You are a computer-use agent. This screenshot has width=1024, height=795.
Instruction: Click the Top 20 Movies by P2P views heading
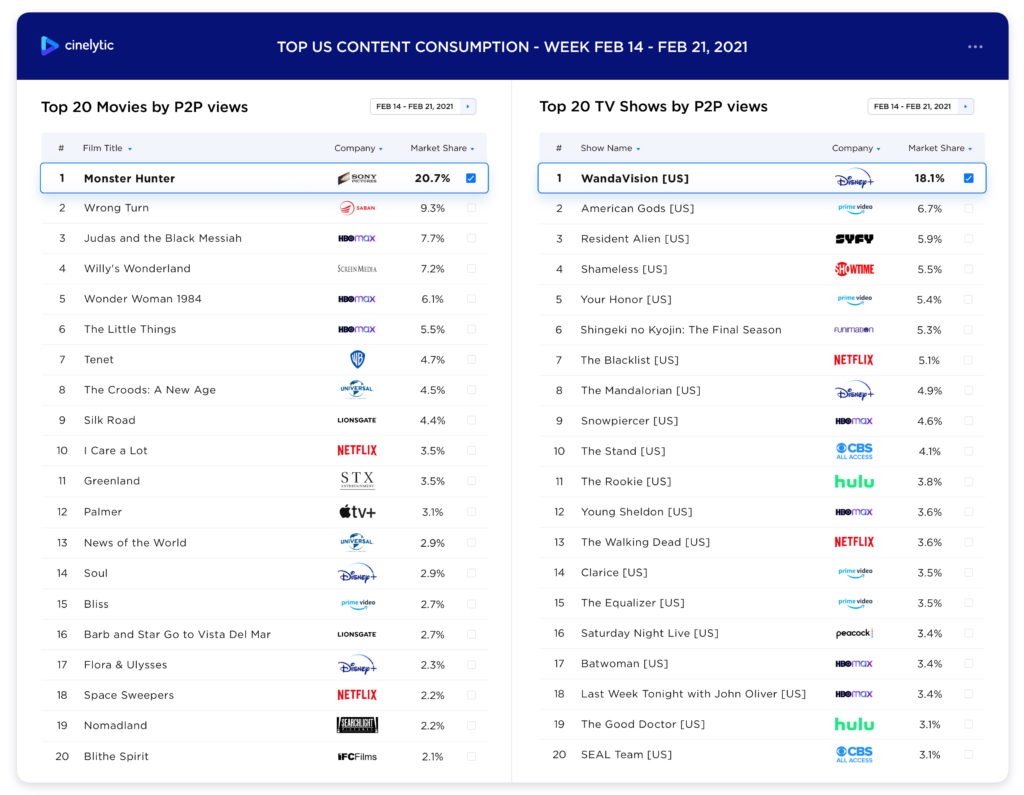144,107
